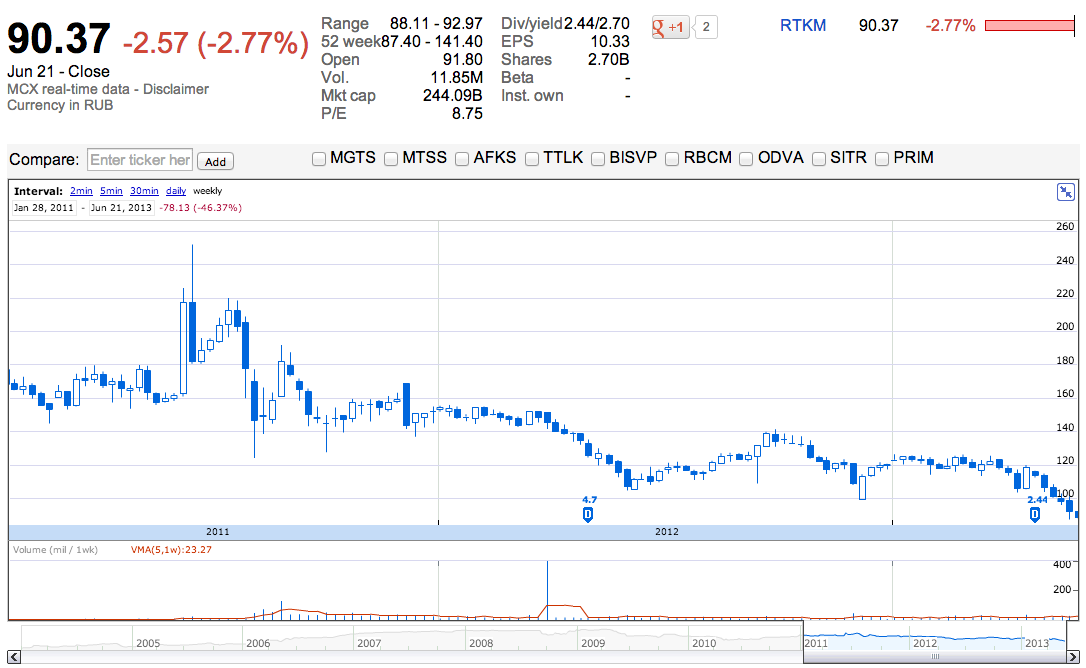Click the +1 count bubble showing 2

(706, 27)
